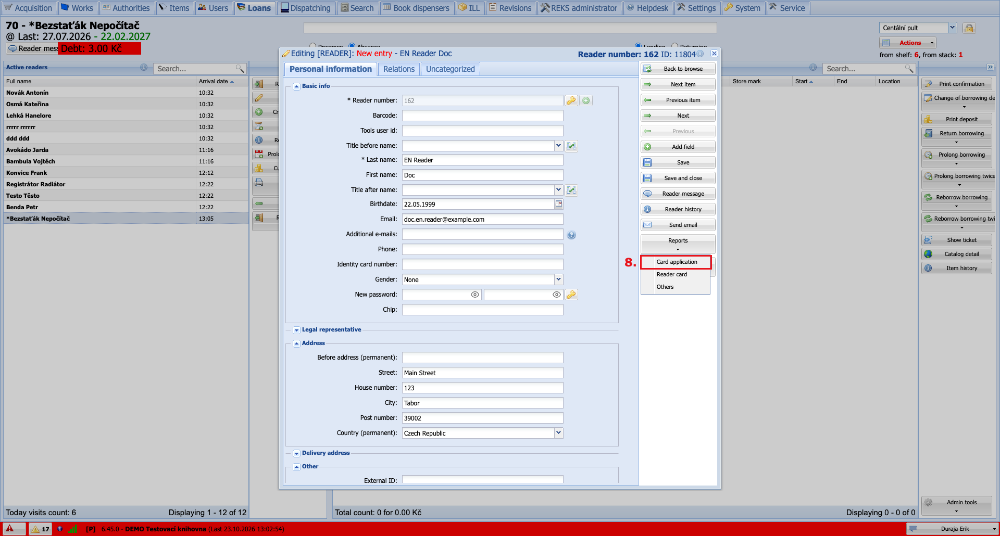The width and height of the screenshot is (1000, 536).
Task: Go to Next item in the dialog
Action: 678,84
